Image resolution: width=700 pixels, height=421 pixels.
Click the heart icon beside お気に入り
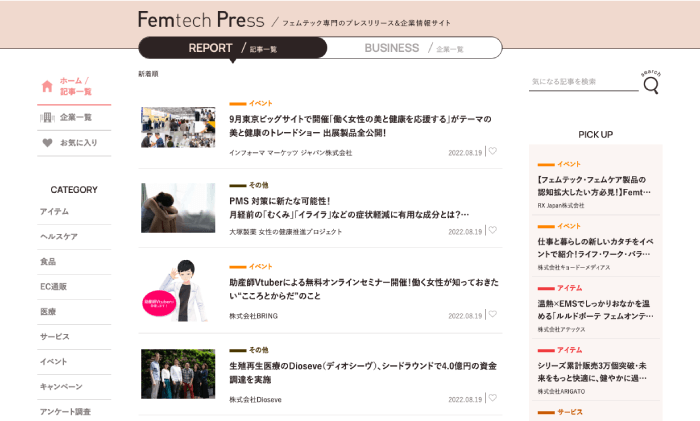(x=47, y=143)
